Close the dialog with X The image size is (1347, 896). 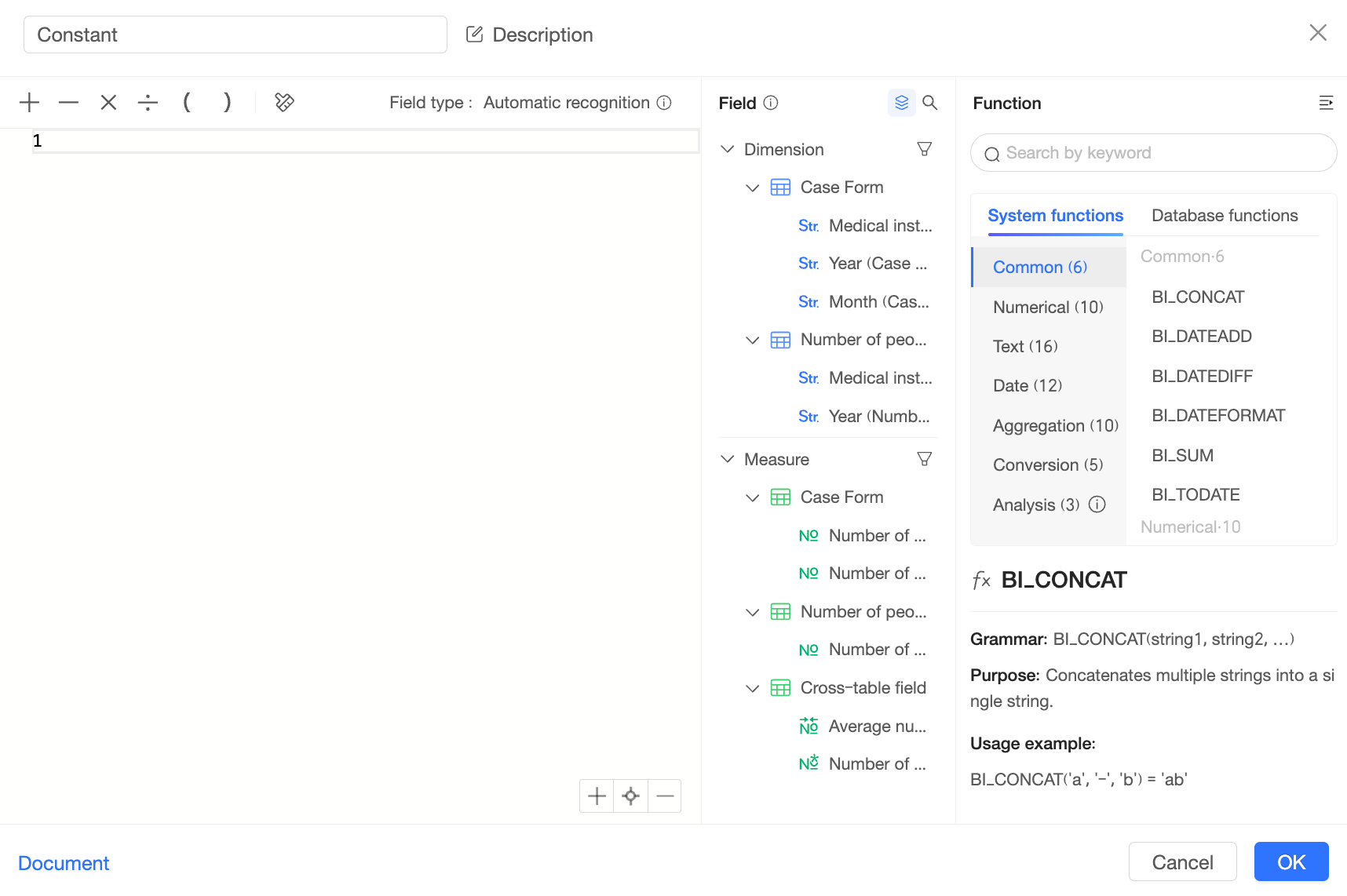[x=1318, y=32]
